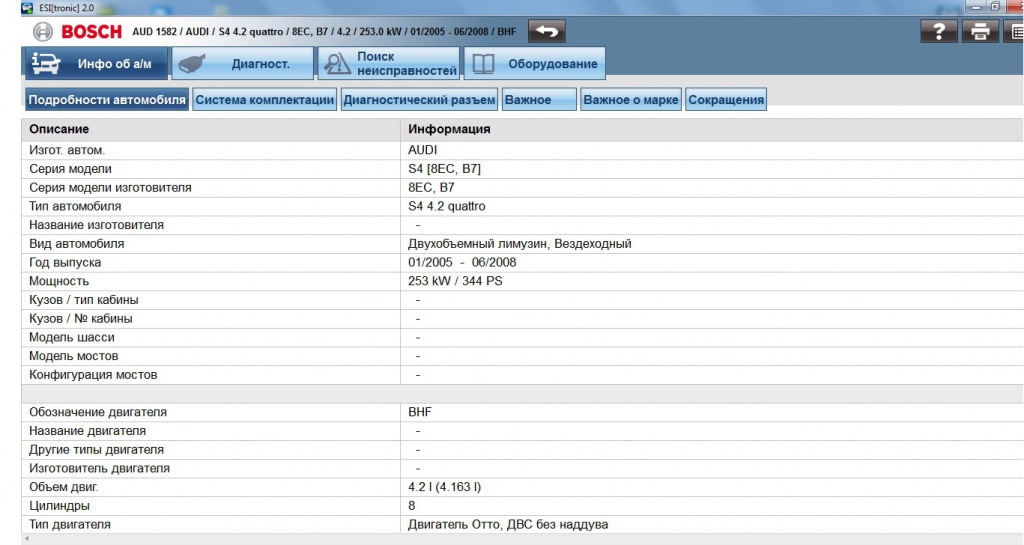The height and width of the screenshot is (545, 1024).
Task: Select the Двигатель Отто, ДВС без наддува value
Action: click(x=508, y=525)
